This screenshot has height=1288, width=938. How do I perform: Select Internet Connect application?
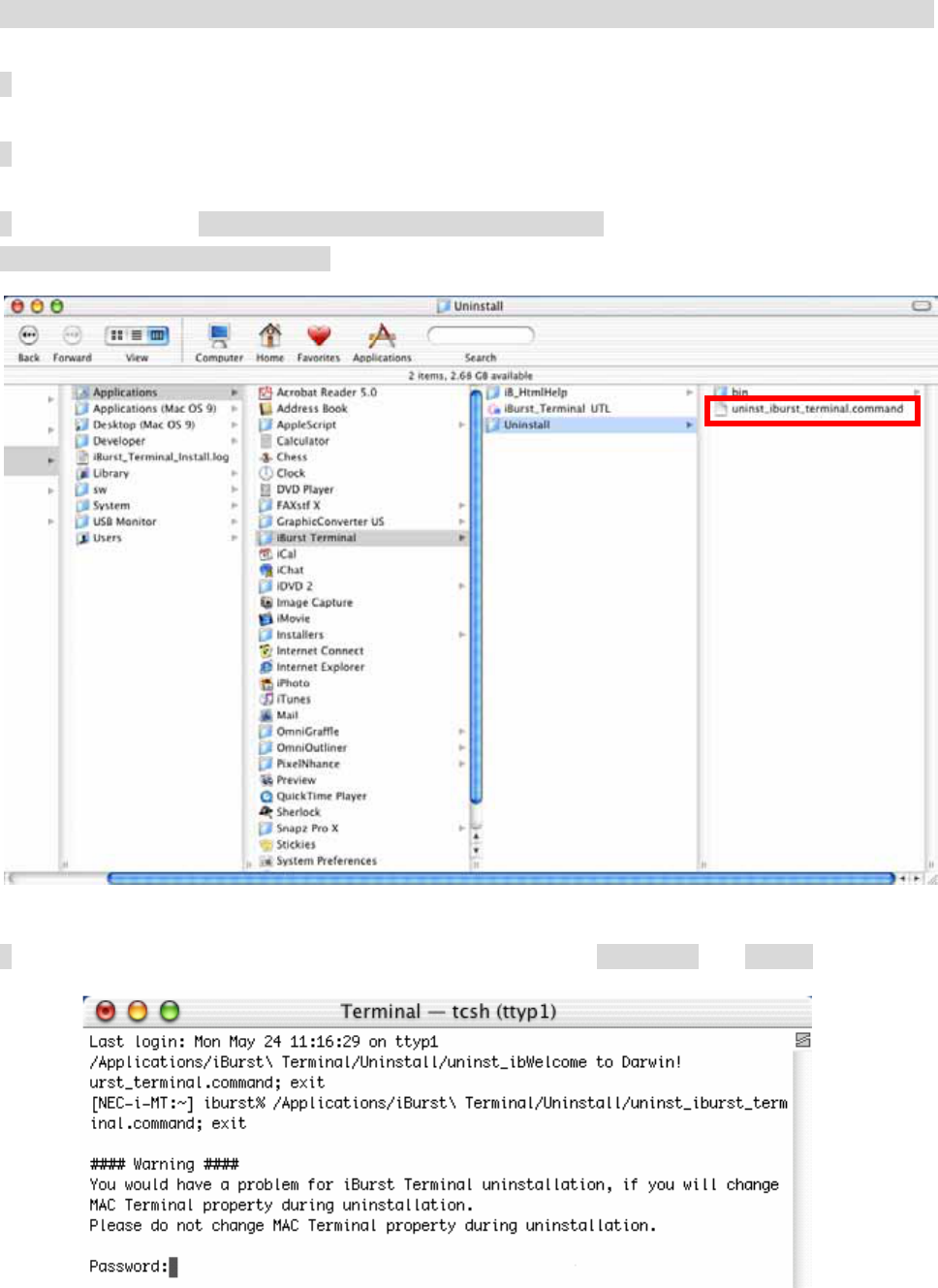click(x=362, y=651)
